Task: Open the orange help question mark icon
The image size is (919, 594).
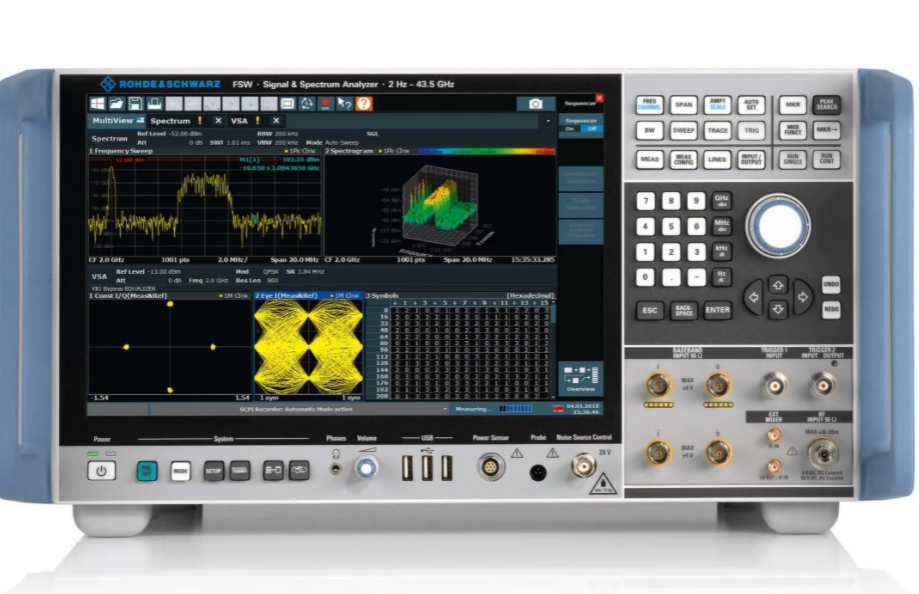Action: [364, 104]
